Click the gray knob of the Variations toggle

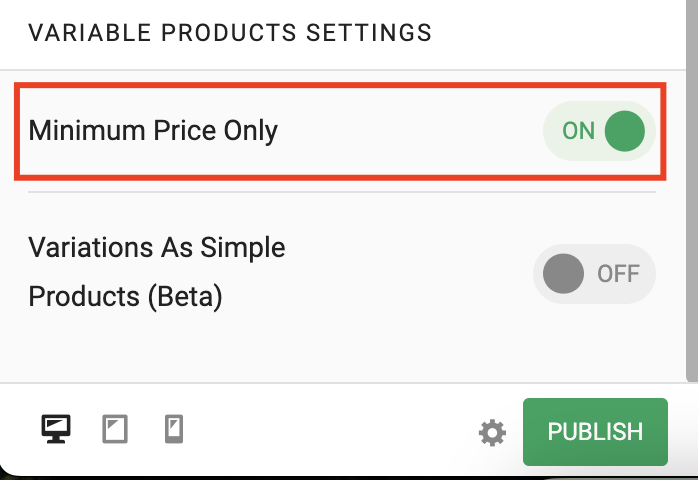point(563,273)
